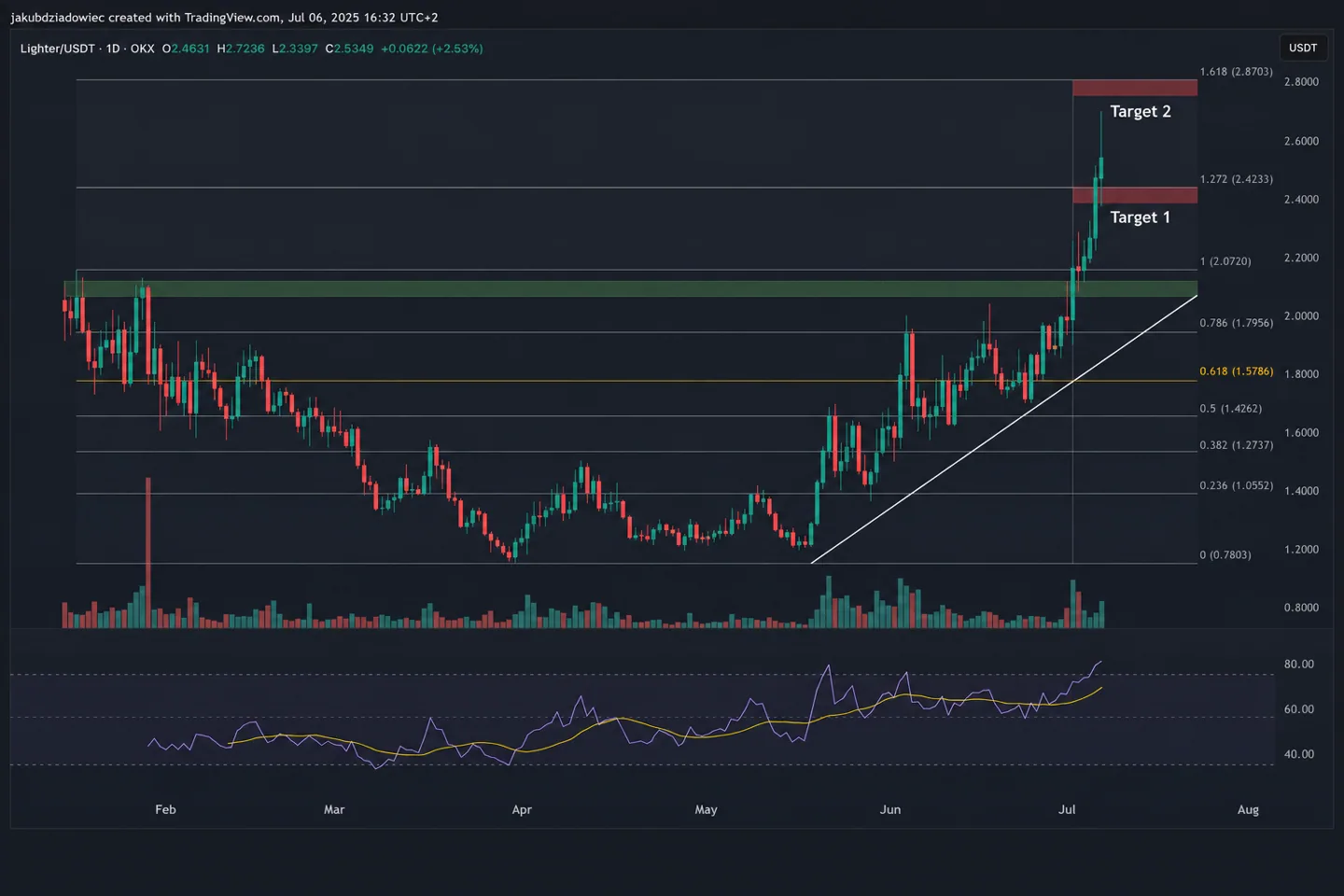Image resolution: width=1344 pixels, height=896 pixels.
Task: Open the USDT currency selector
Action: [x=1303, y=48]
